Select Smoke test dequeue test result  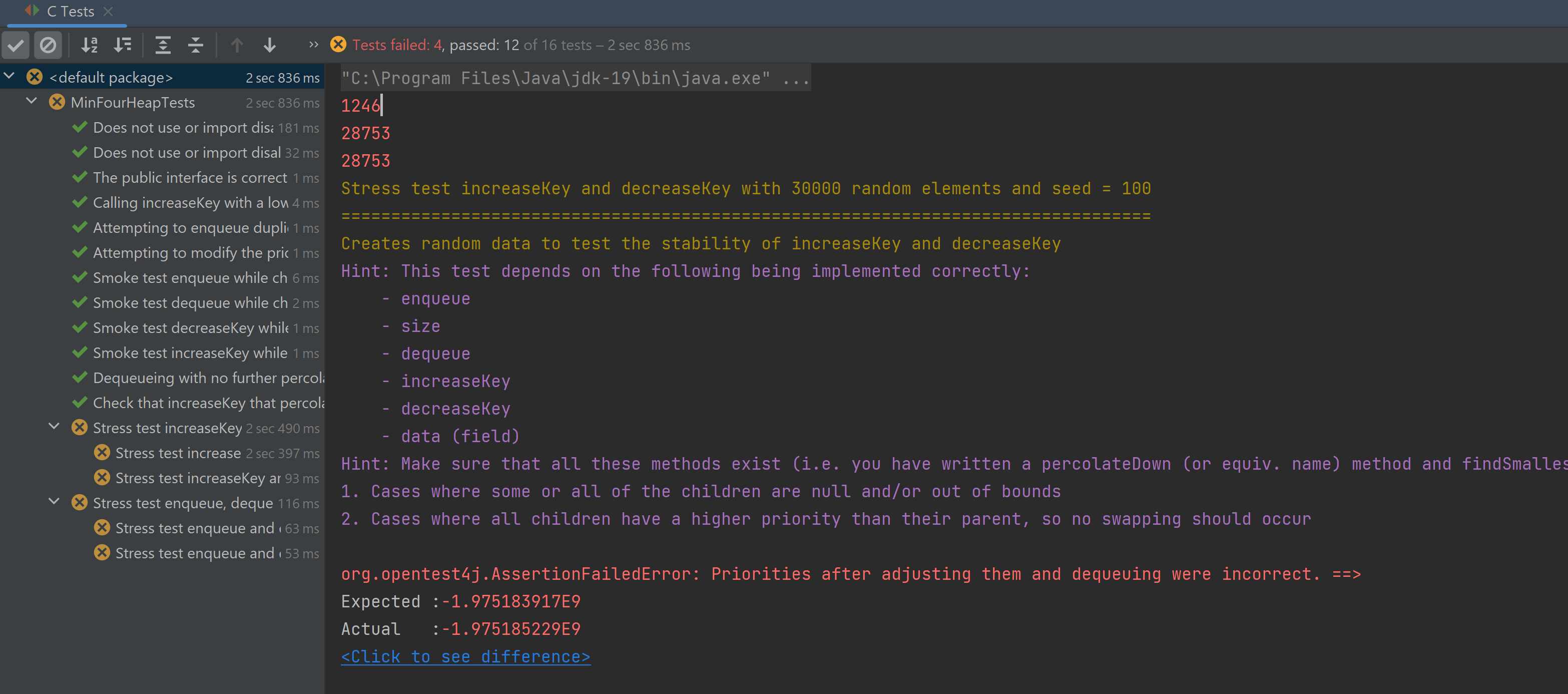pyautogui.click(x=190, y=302)
